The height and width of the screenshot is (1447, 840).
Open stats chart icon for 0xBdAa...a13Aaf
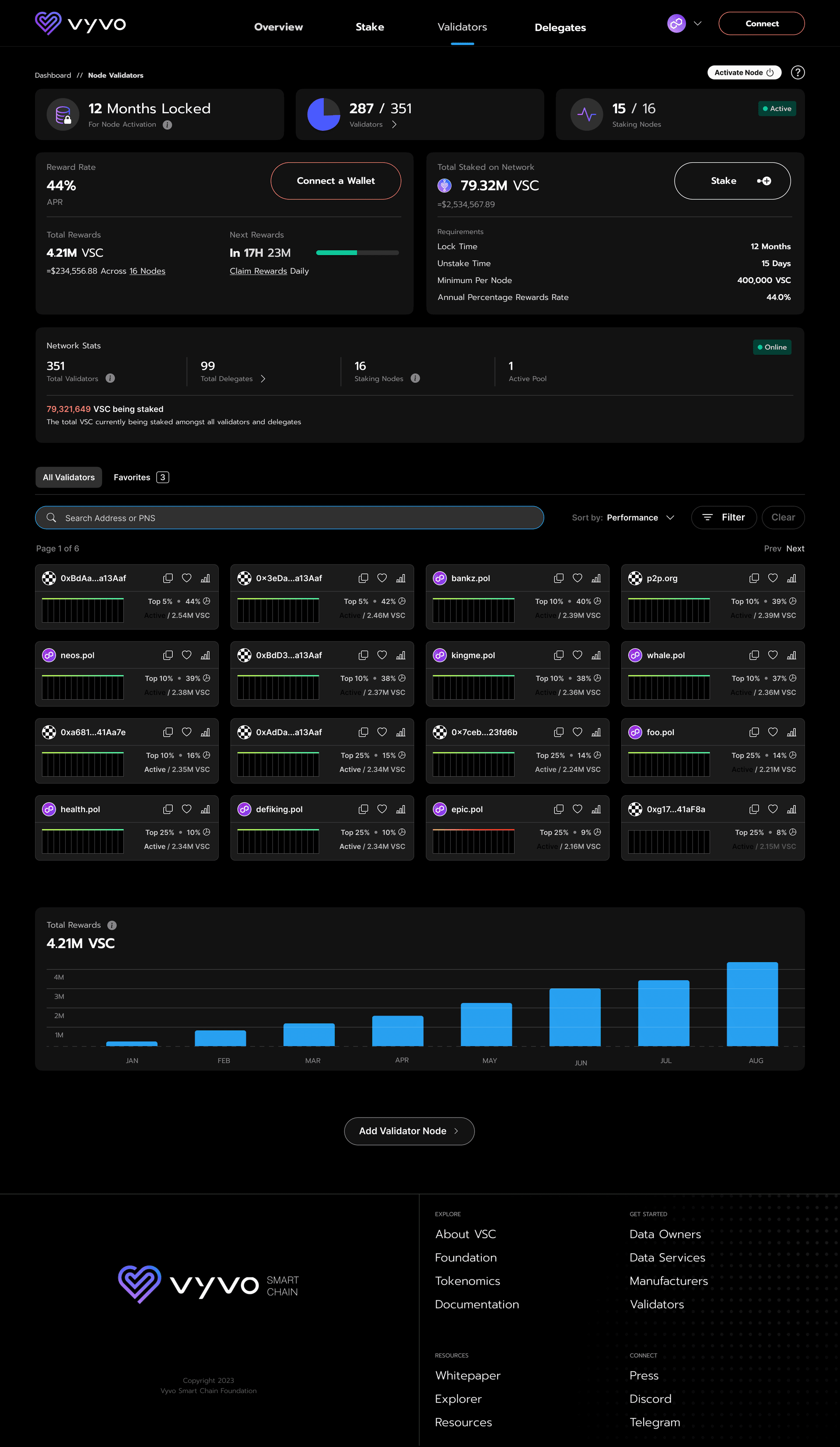point(205,578)
